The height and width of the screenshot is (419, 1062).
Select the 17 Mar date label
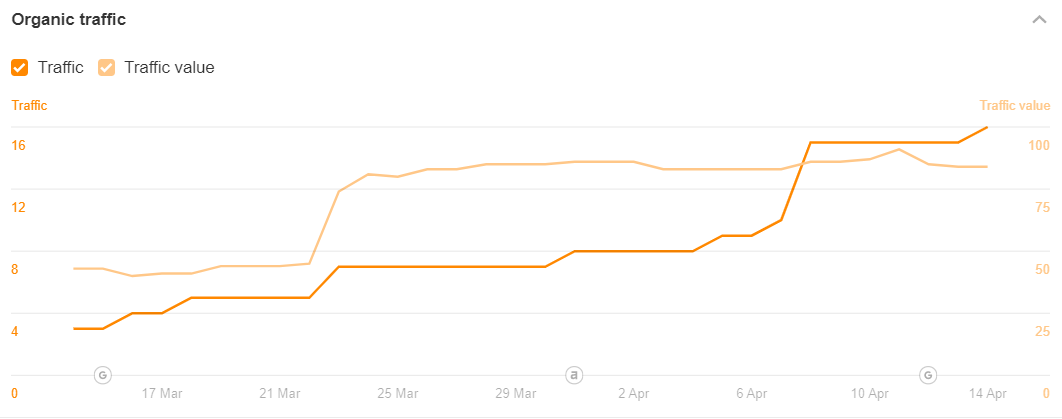pyautogui.click(x=162, y=393)
